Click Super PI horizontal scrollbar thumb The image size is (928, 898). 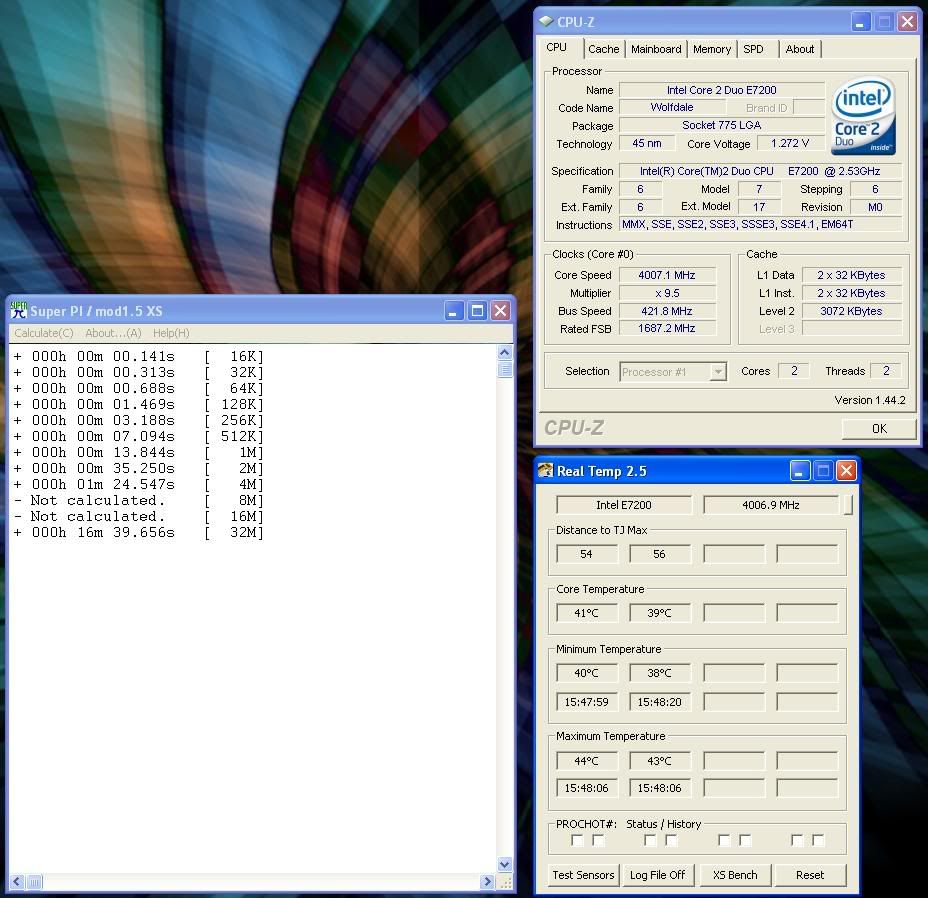(34, 882)
